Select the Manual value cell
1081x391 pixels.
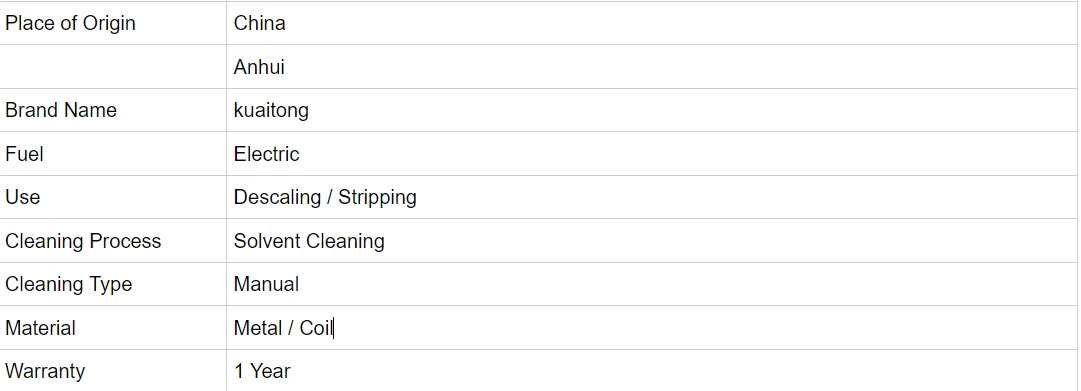click(x=651, y=284)
